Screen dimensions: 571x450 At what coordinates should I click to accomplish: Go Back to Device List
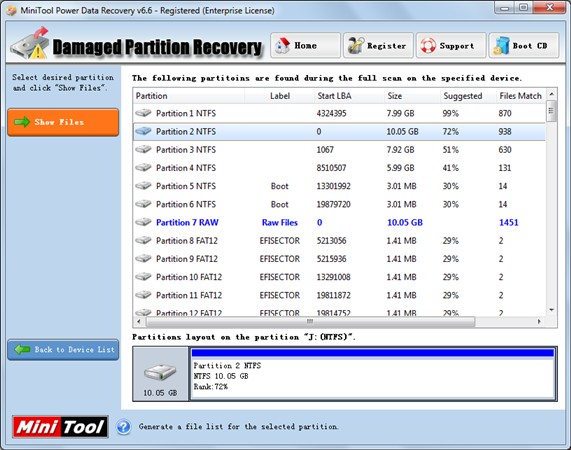point(63,350)
